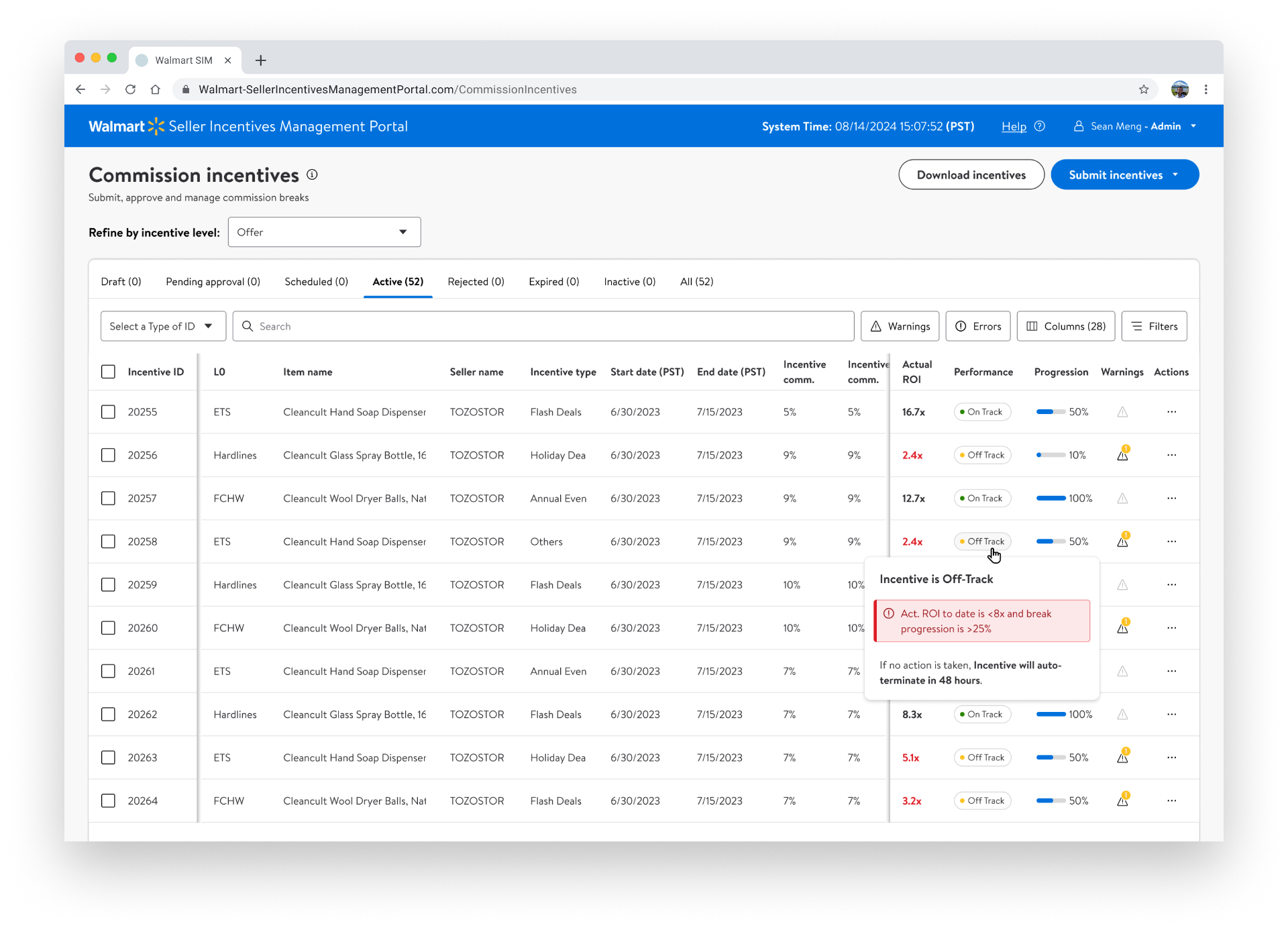1288x930 pixels.
Task: Click the browser back arrow
Action: tap(80, 89)
